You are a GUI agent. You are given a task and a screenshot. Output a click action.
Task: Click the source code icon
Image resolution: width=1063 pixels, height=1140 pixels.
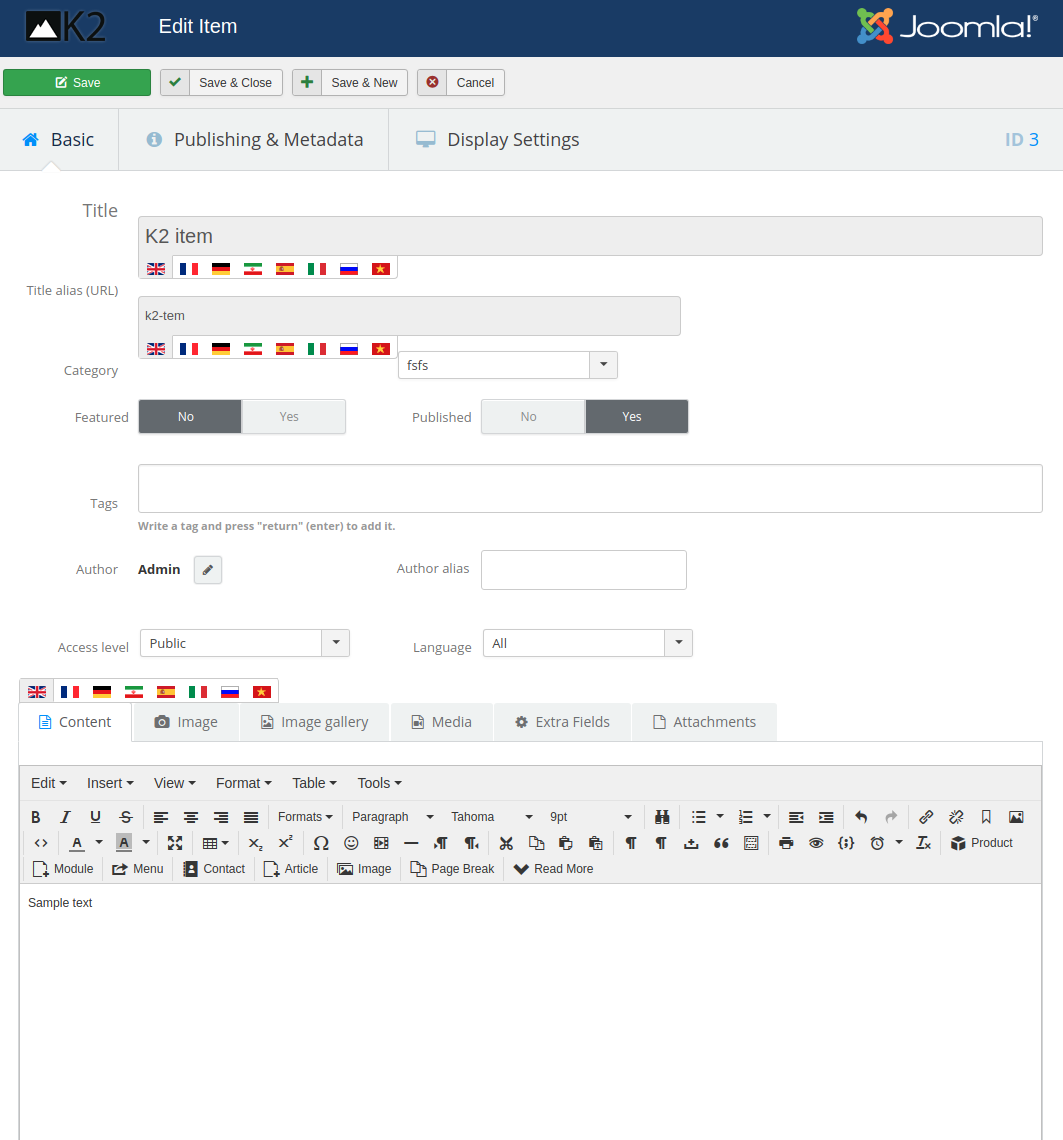point(41,843)
